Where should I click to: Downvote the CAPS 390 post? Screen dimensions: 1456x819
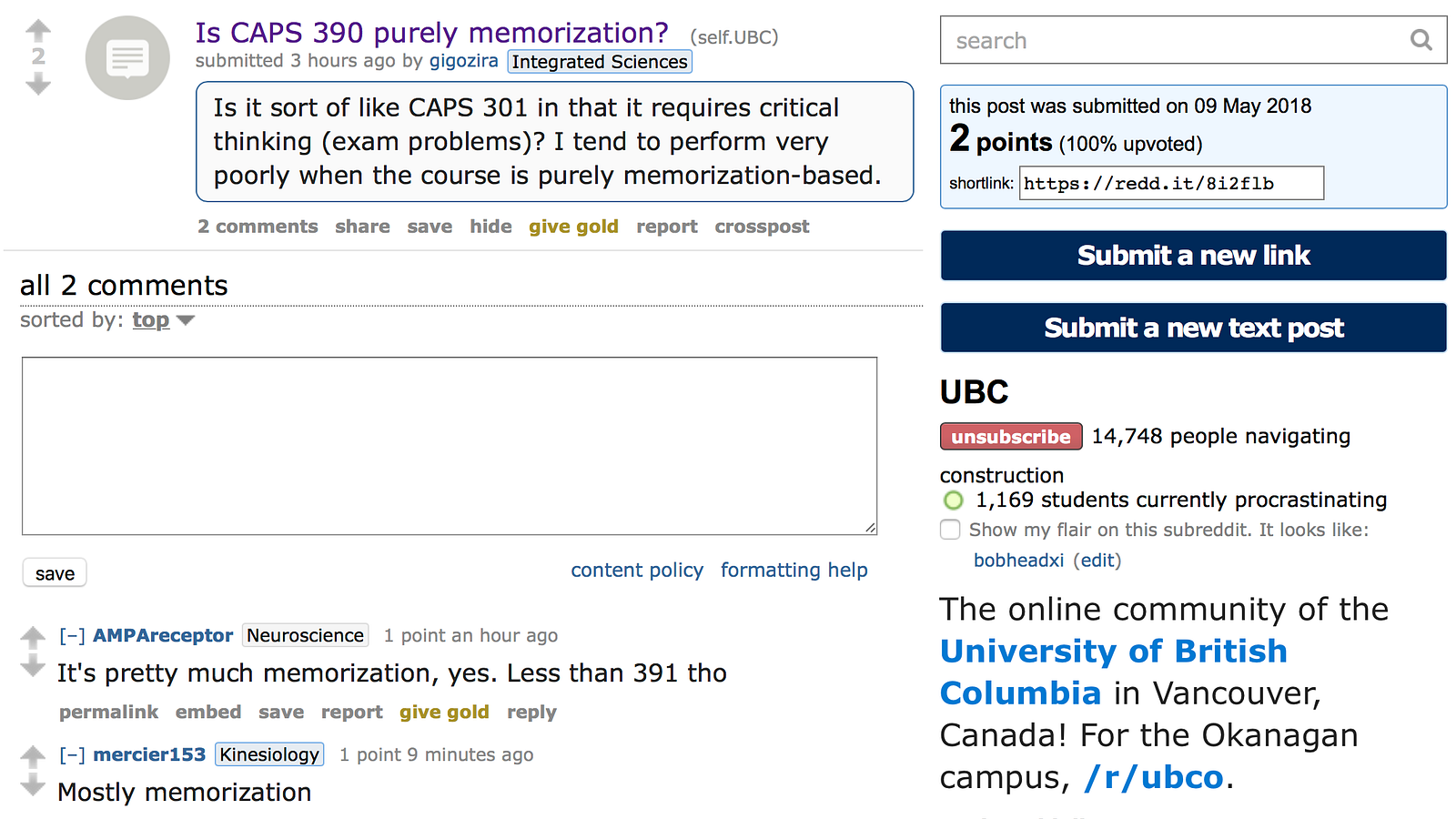point(38,86)
